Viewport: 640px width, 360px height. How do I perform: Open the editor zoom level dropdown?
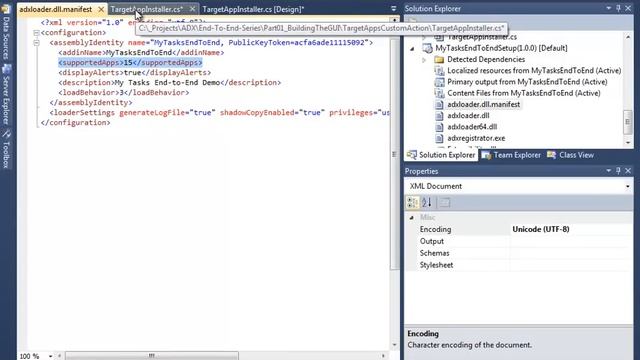click(x=50, y=356)
